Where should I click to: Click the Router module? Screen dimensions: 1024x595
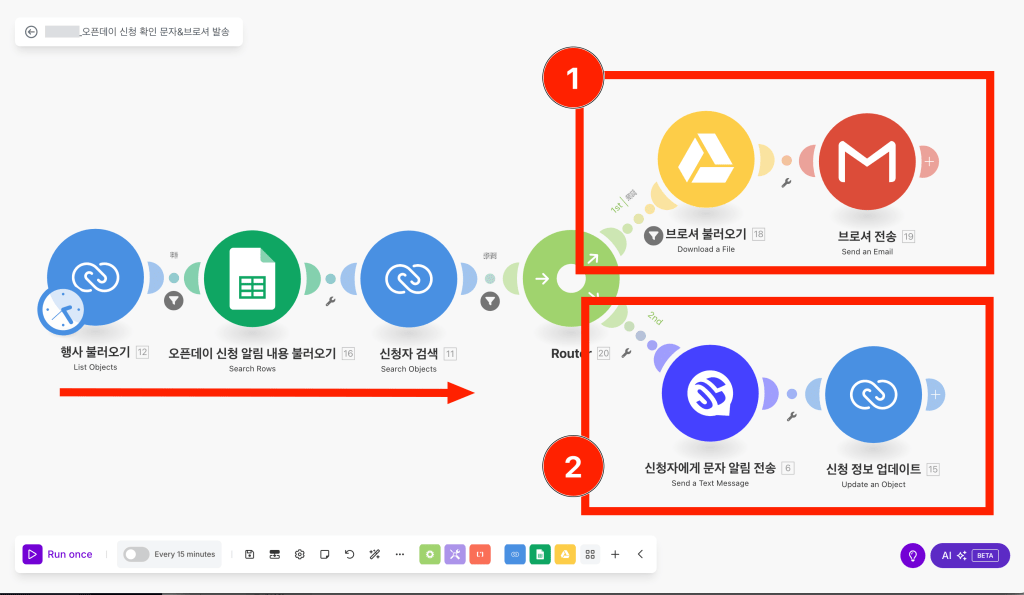pos(572,280)
